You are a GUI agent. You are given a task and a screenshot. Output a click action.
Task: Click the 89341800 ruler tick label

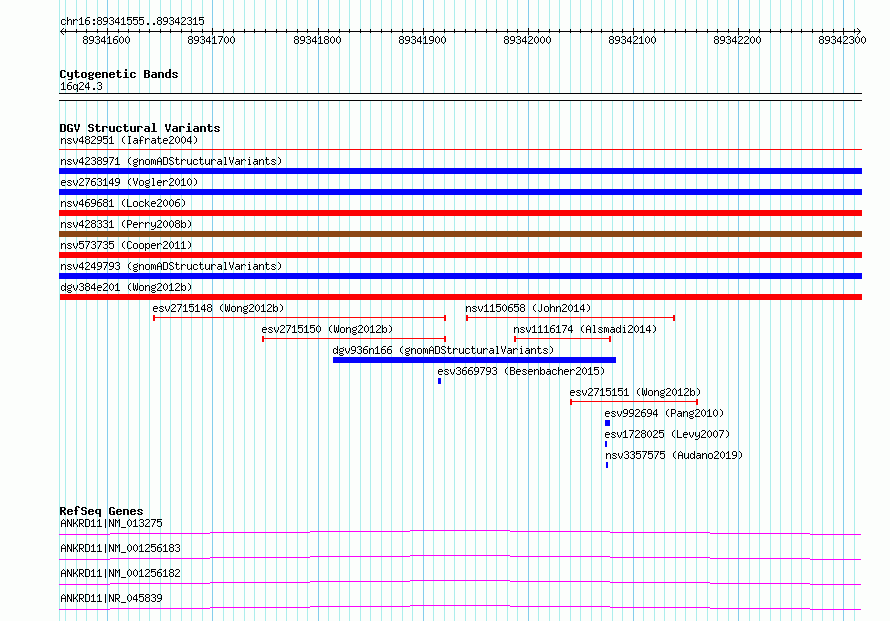pos(317,40)
